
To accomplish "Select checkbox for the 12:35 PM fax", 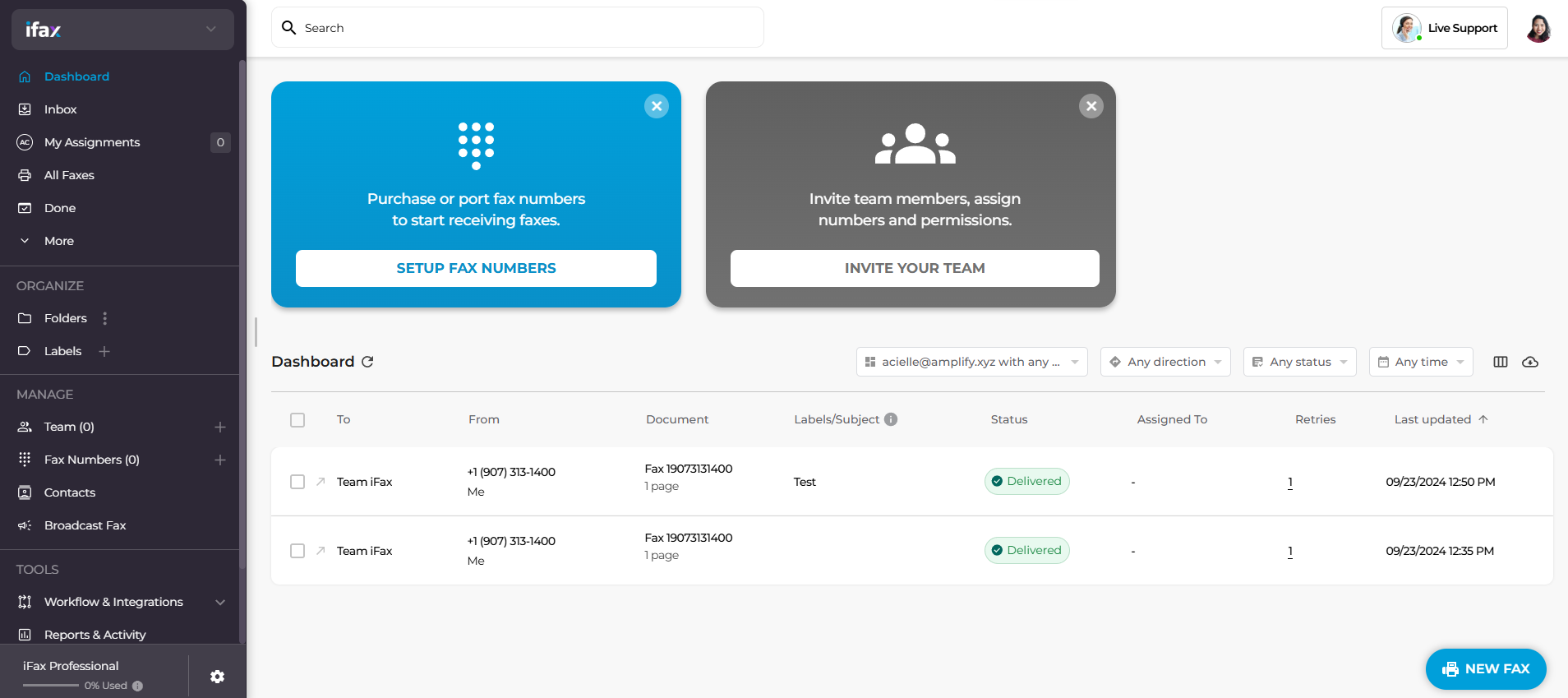I will pos(297,551).
